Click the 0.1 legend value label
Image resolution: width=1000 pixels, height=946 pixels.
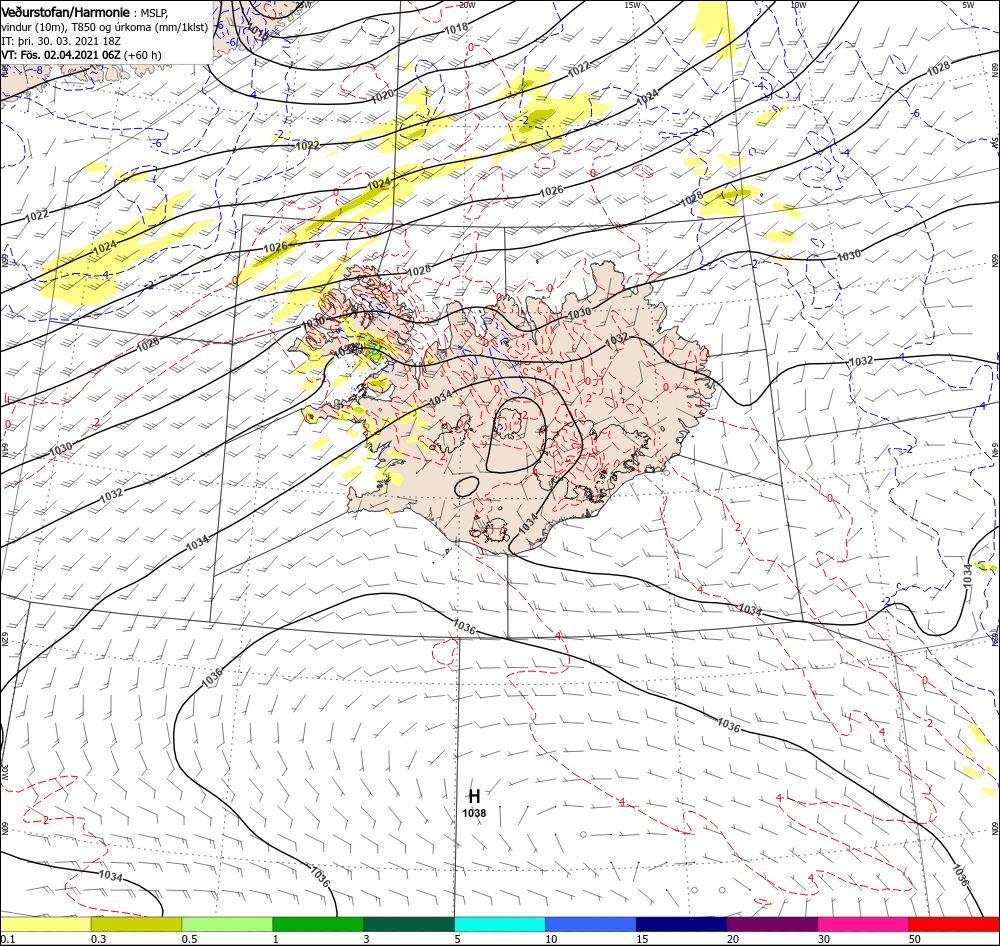point(8,939)
